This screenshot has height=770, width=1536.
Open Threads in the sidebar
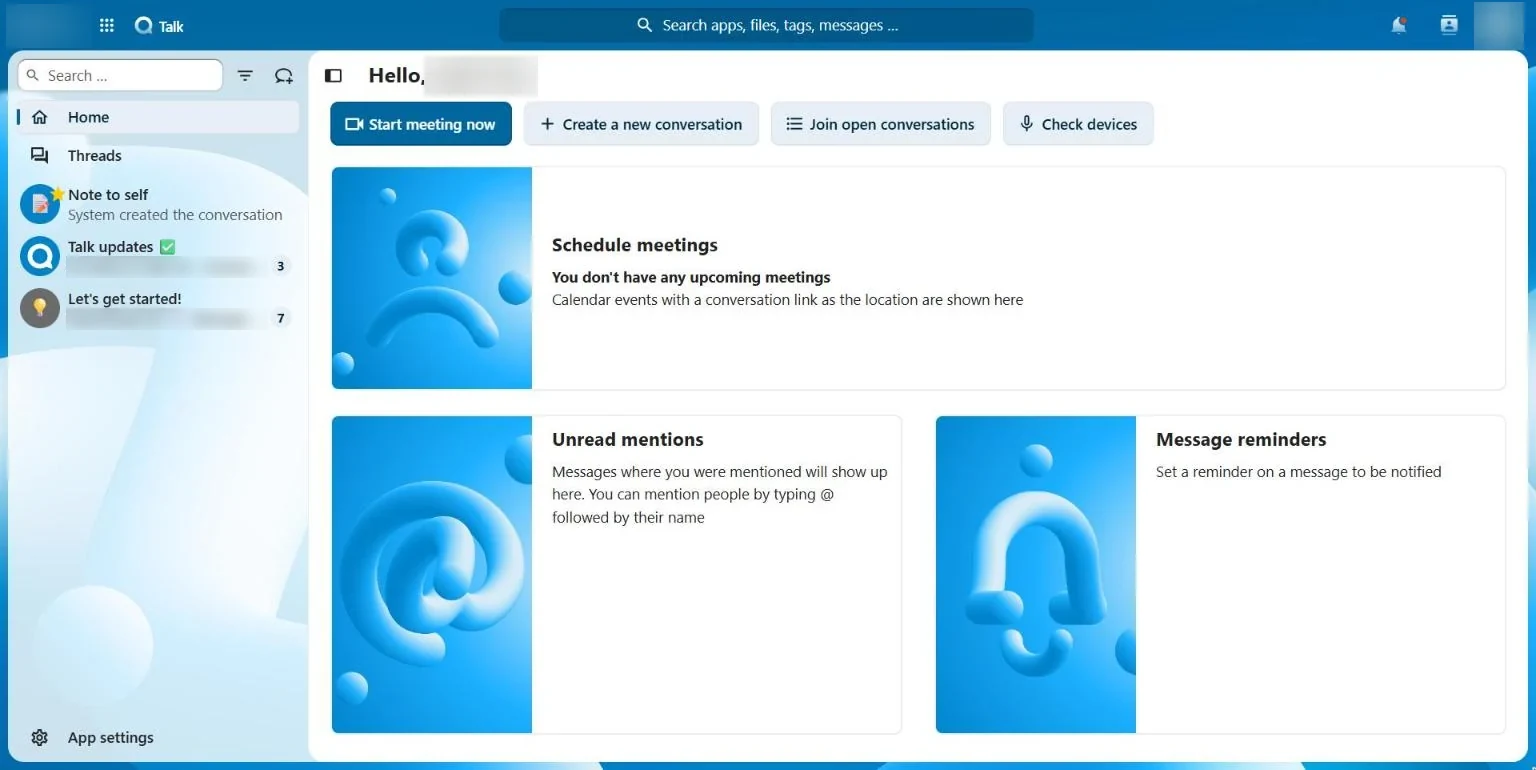pos(157,156)
